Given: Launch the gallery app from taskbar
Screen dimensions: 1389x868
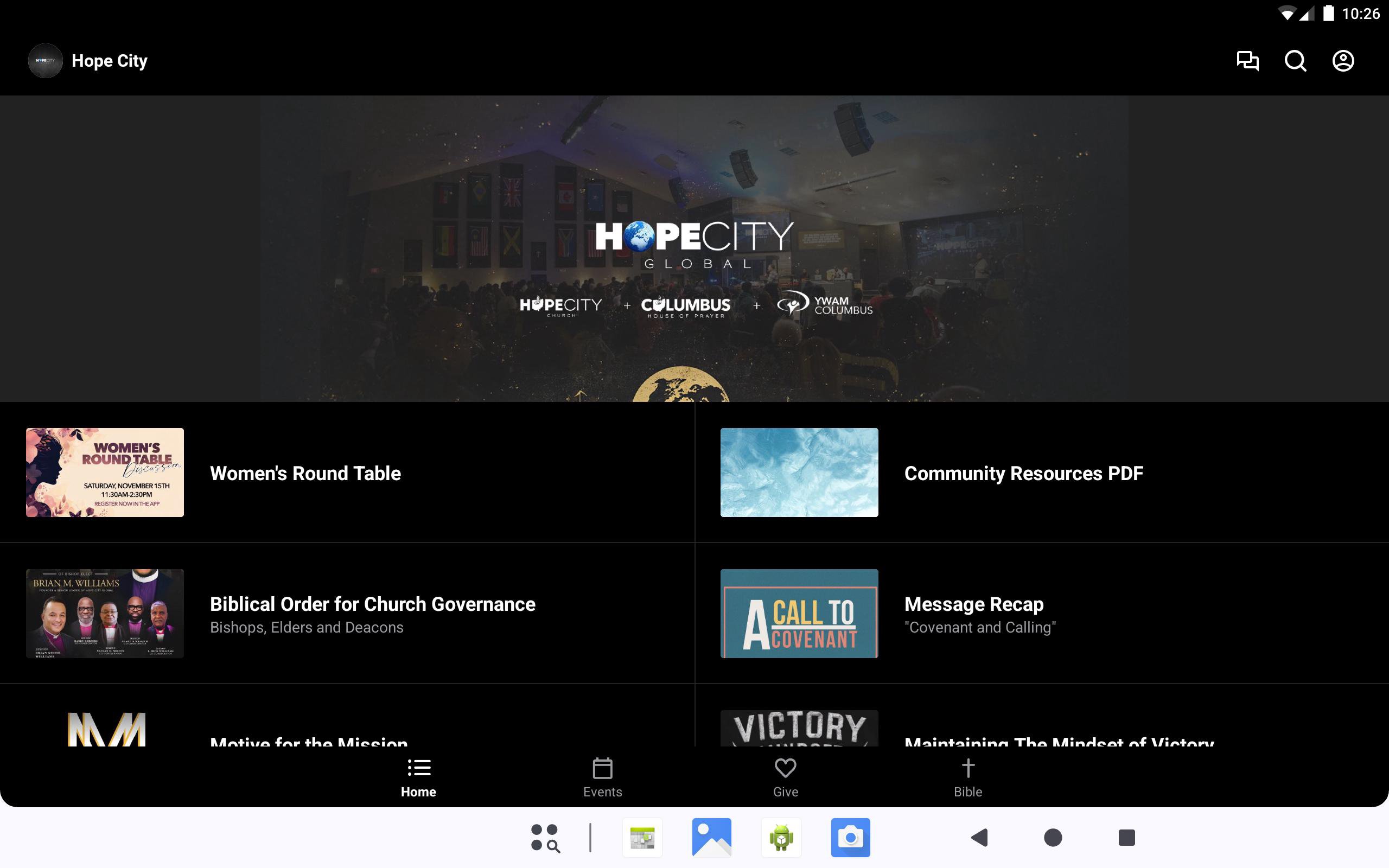Looking at the screenshot, I should (x=711, y=838).
